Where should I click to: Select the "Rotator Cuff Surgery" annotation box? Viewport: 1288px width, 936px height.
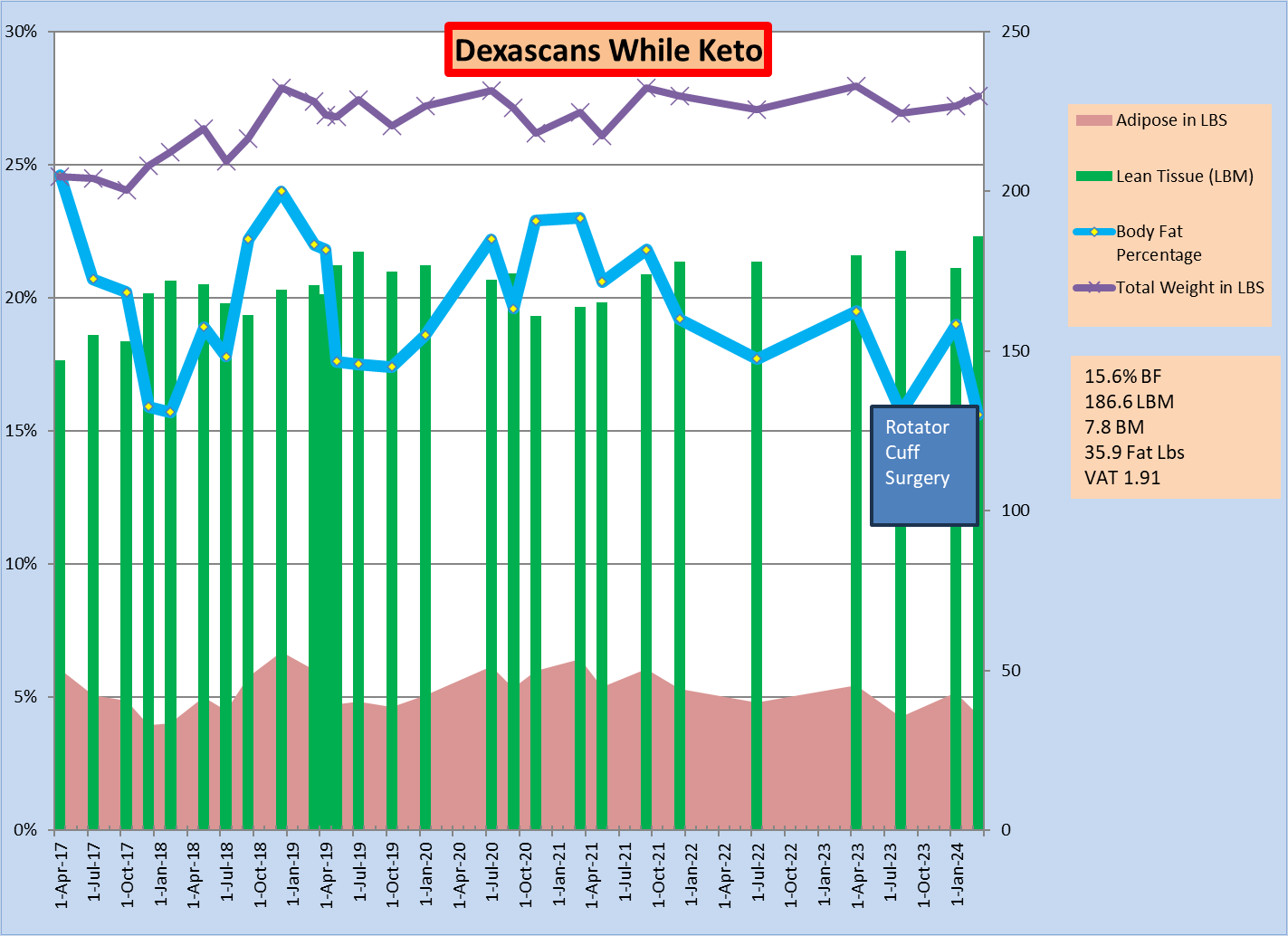point(924,465)
